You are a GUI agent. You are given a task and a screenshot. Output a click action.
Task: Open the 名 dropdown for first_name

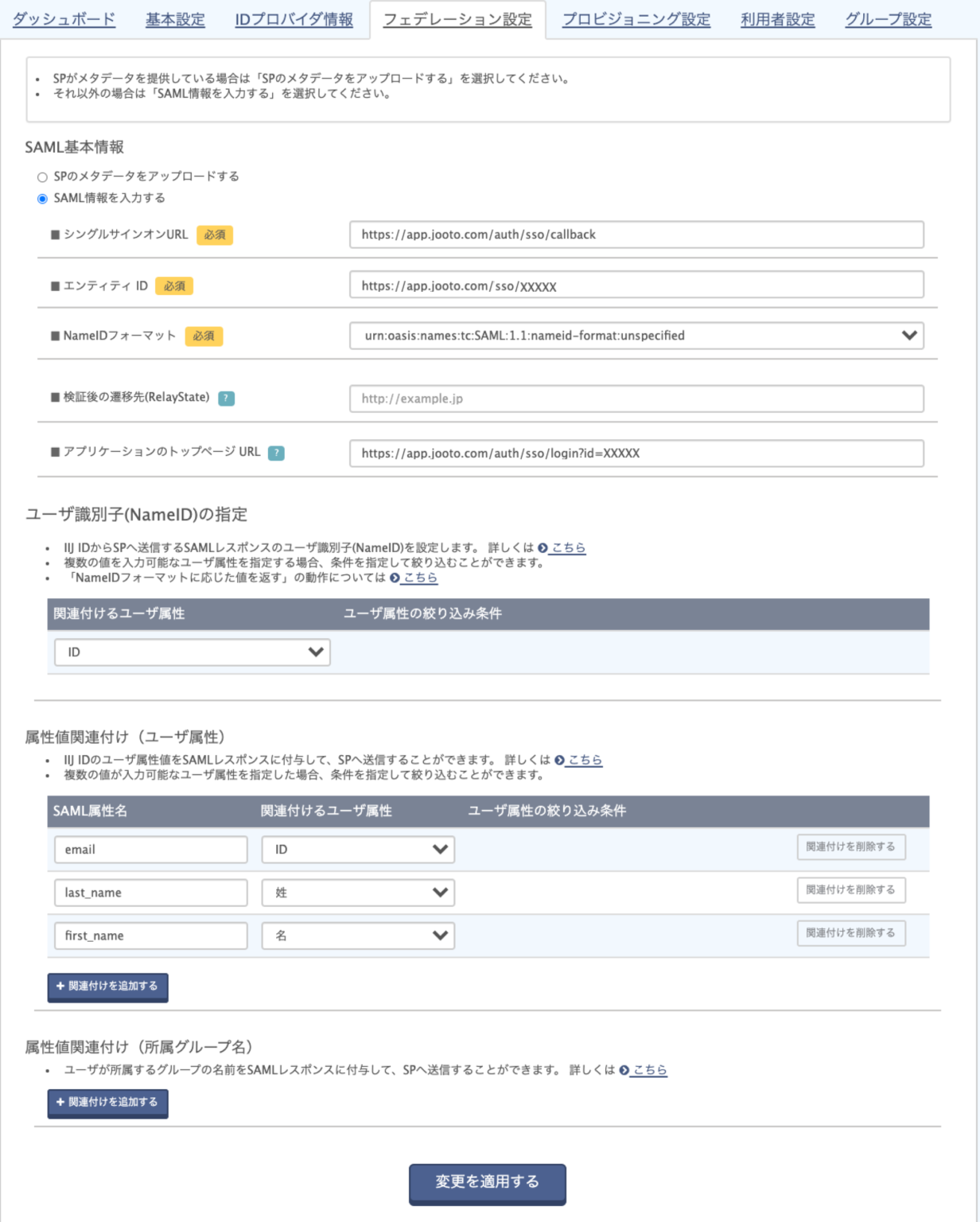[x=358, y=936]
